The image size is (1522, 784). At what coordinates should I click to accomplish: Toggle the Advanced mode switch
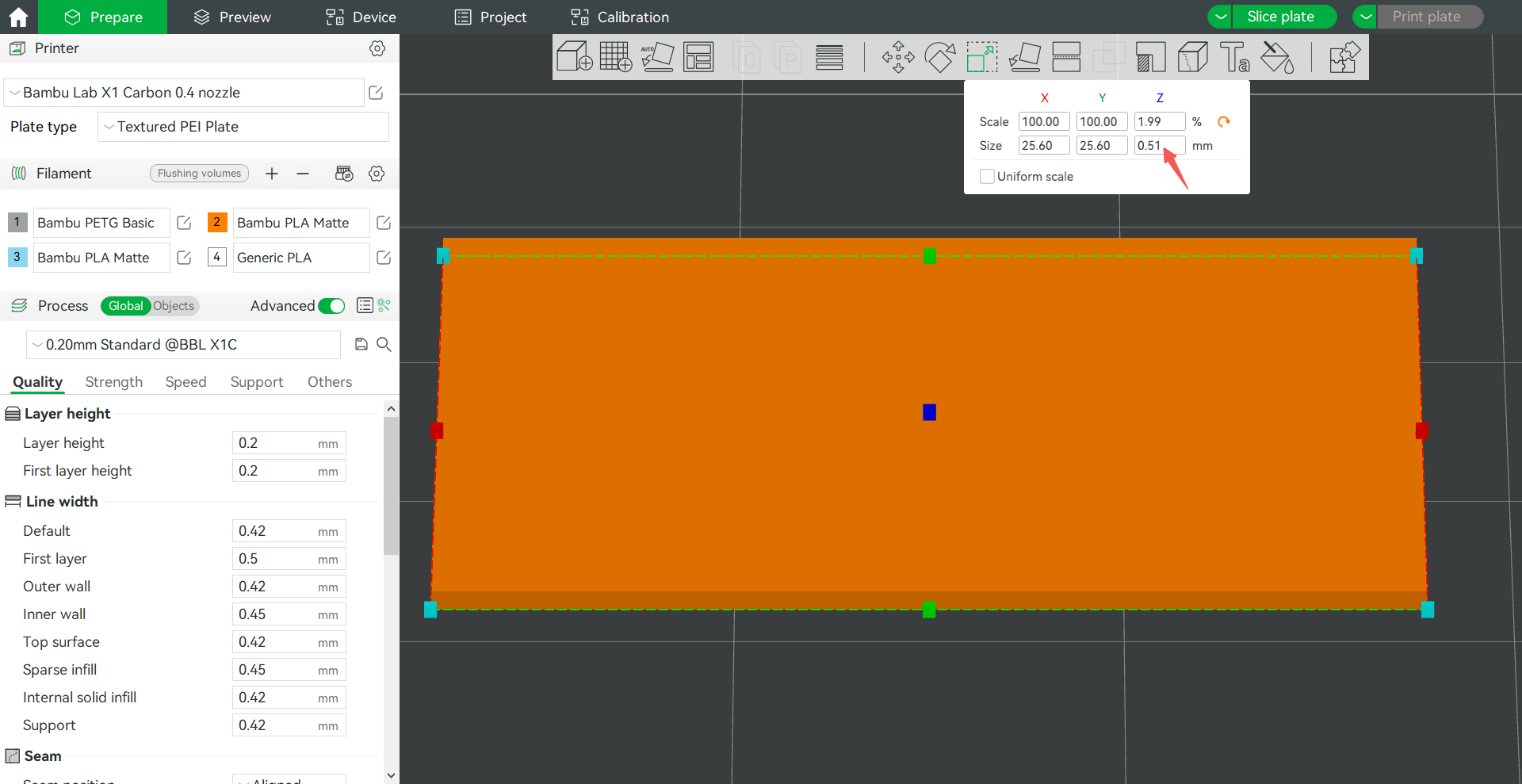[331, 306]
